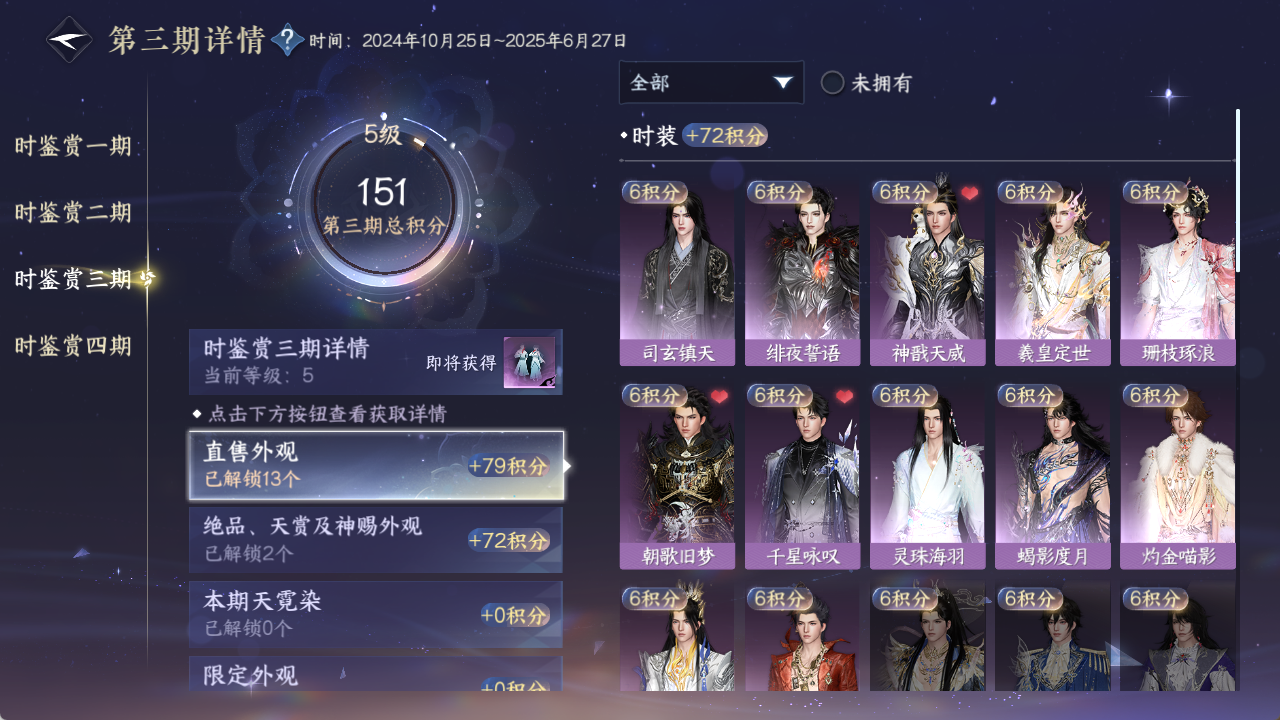Image resolution: width=1280 pixels, height=720 pixels.
Task: Select the 司玄镇天 outfit card
Action: point(677,273)
